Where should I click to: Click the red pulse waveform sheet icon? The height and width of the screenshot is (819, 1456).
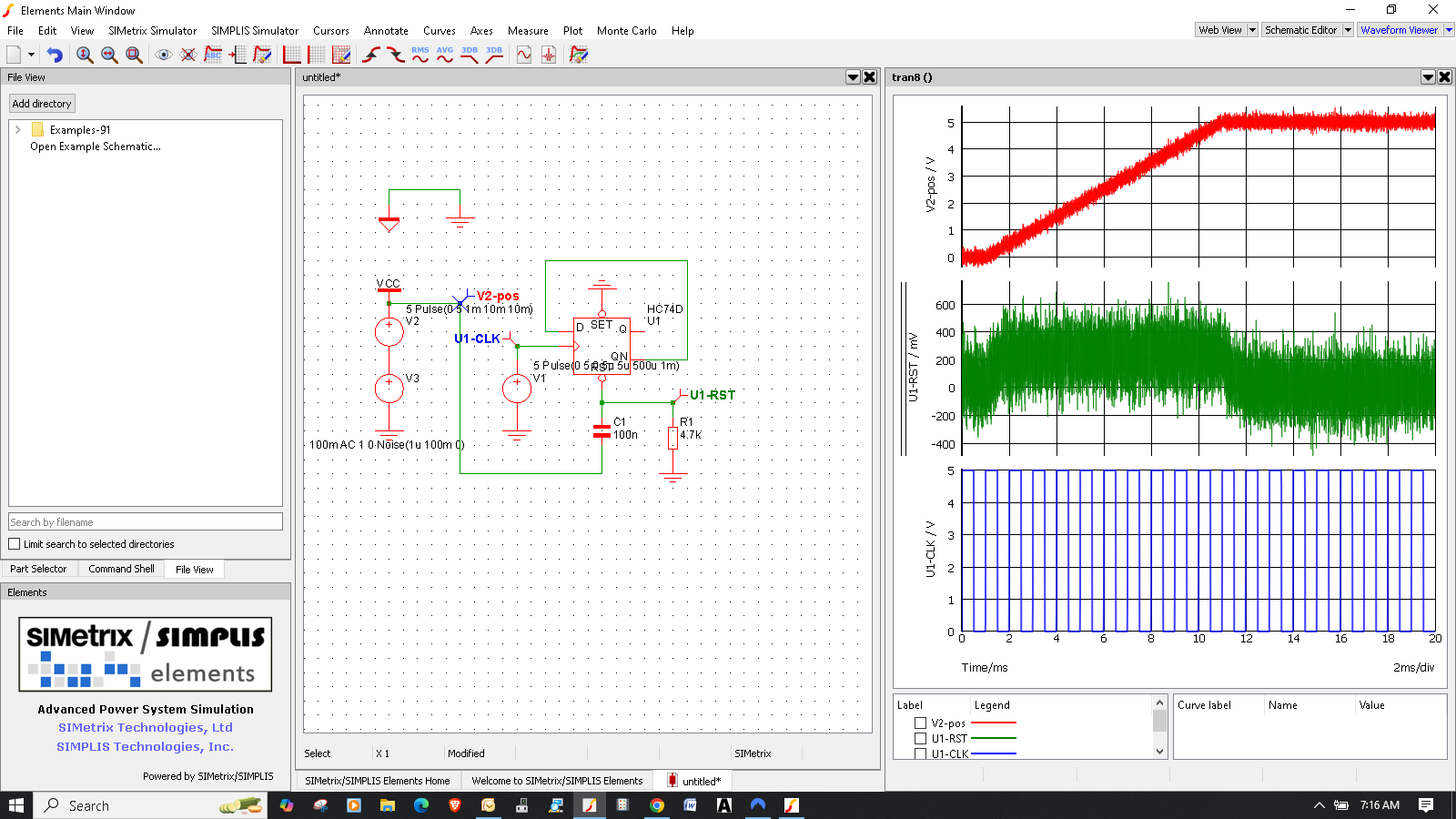(549, 55)
